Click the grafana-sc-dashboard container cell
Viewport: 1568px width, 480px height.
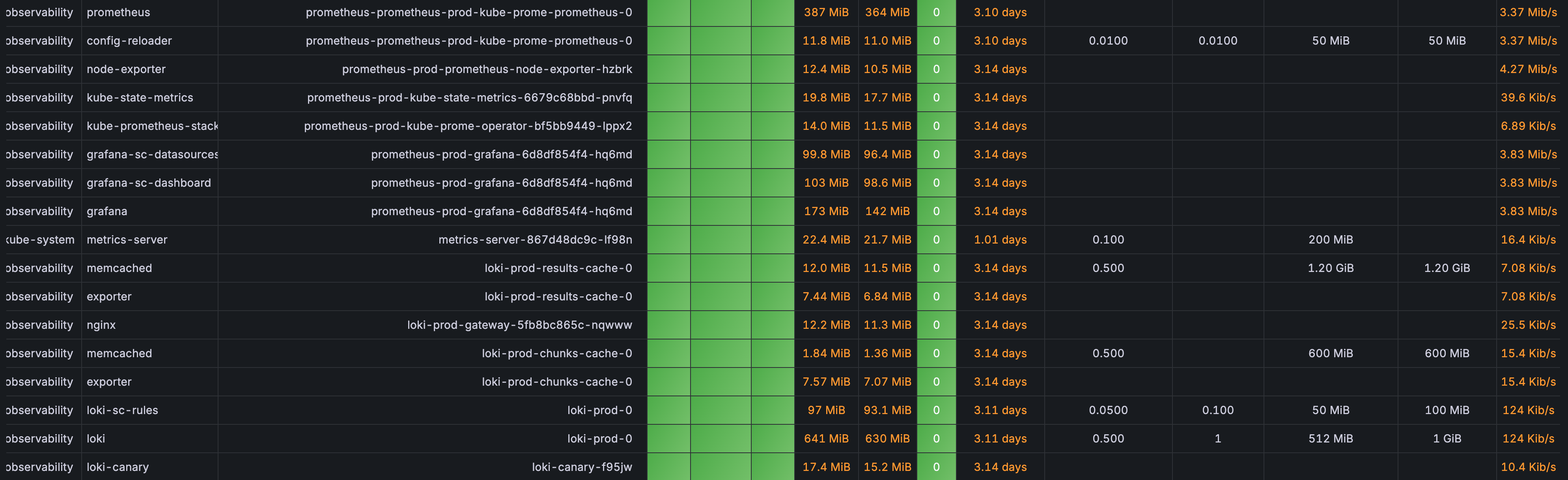(x=149, y=183)
